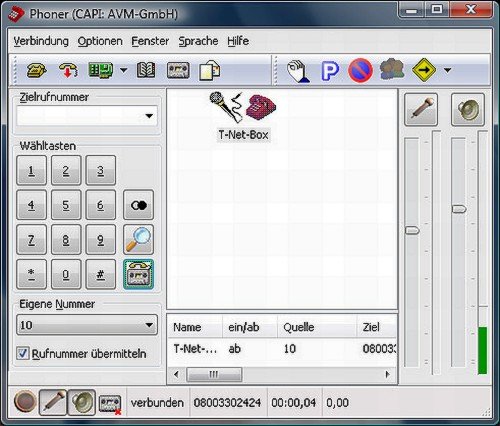The image size is (500, 426).
Task: Click the blue P park icon
Action: pyautogui.click(x=330, y=71)
